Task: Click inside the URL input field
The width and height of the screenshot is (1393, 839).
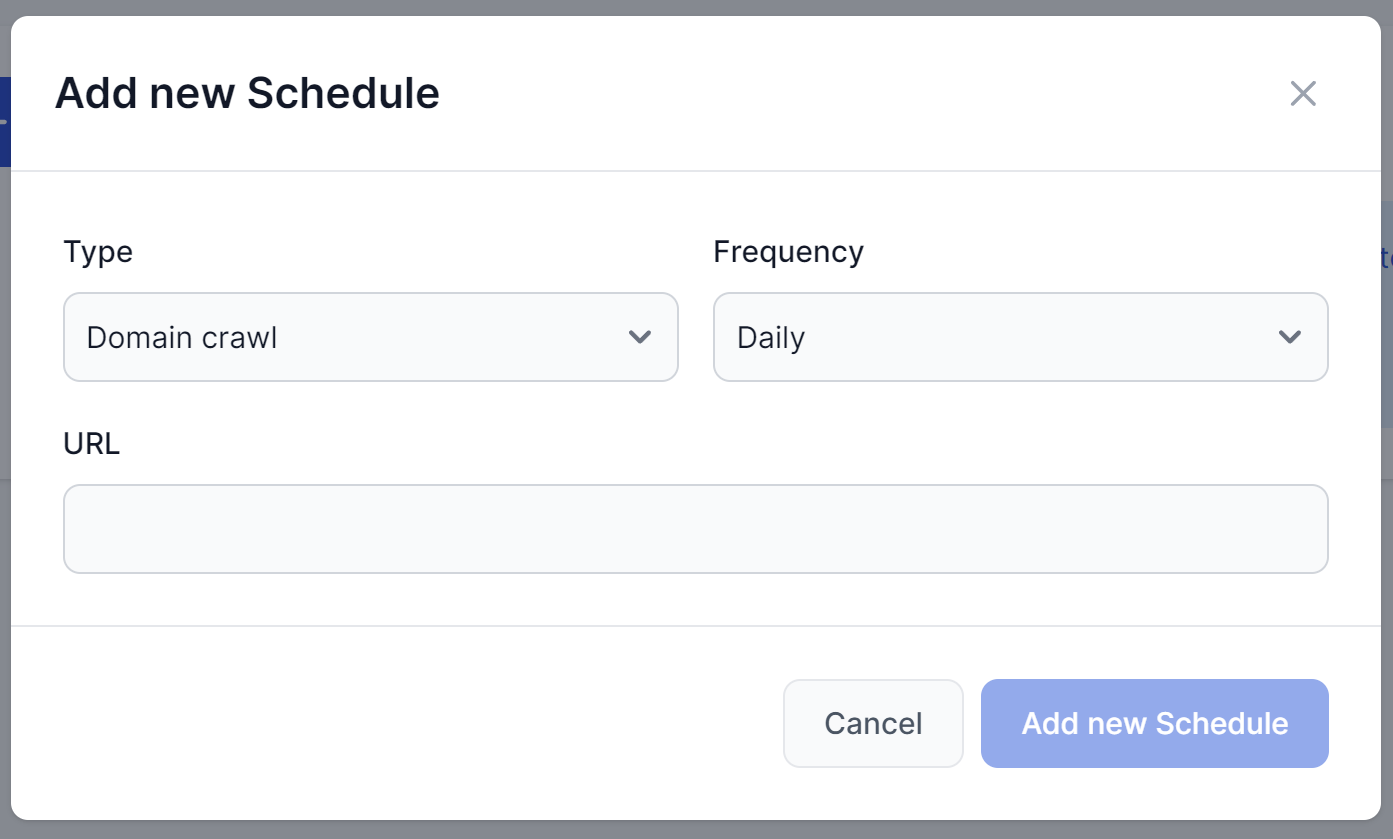Action: [x=696, y=528]
